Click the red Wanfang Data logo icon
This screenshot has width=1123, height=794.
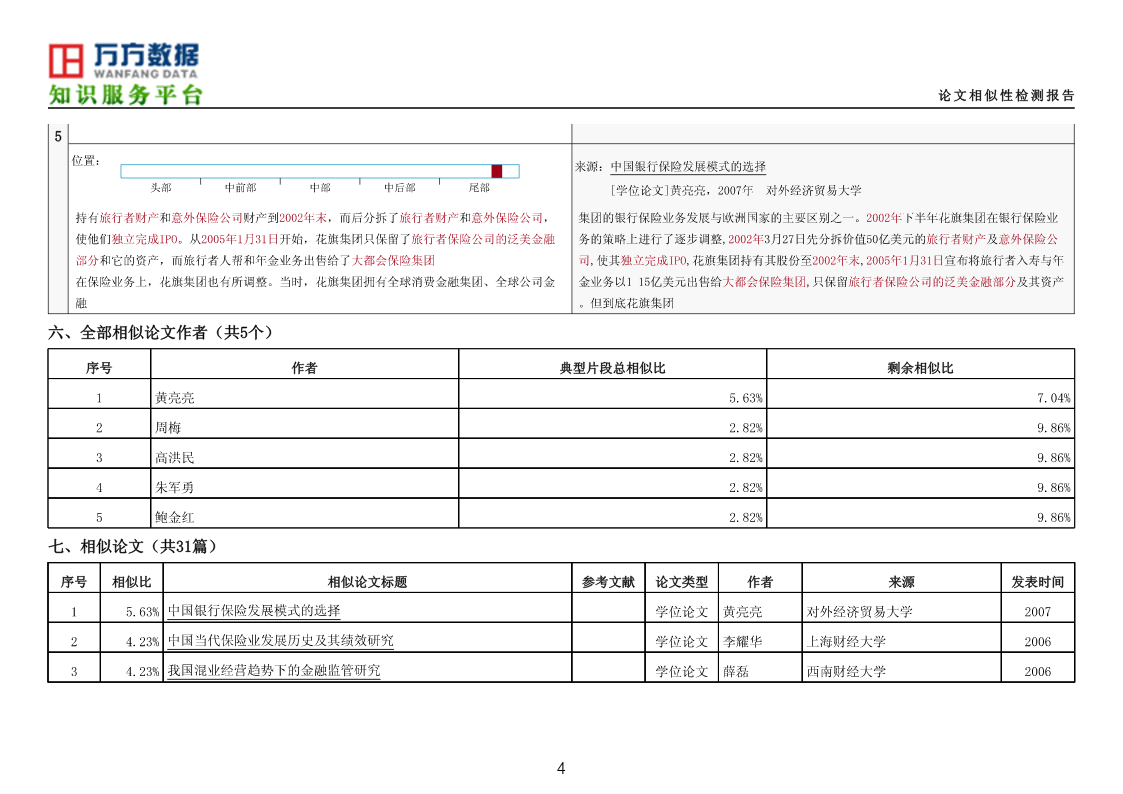click(66, 61)
